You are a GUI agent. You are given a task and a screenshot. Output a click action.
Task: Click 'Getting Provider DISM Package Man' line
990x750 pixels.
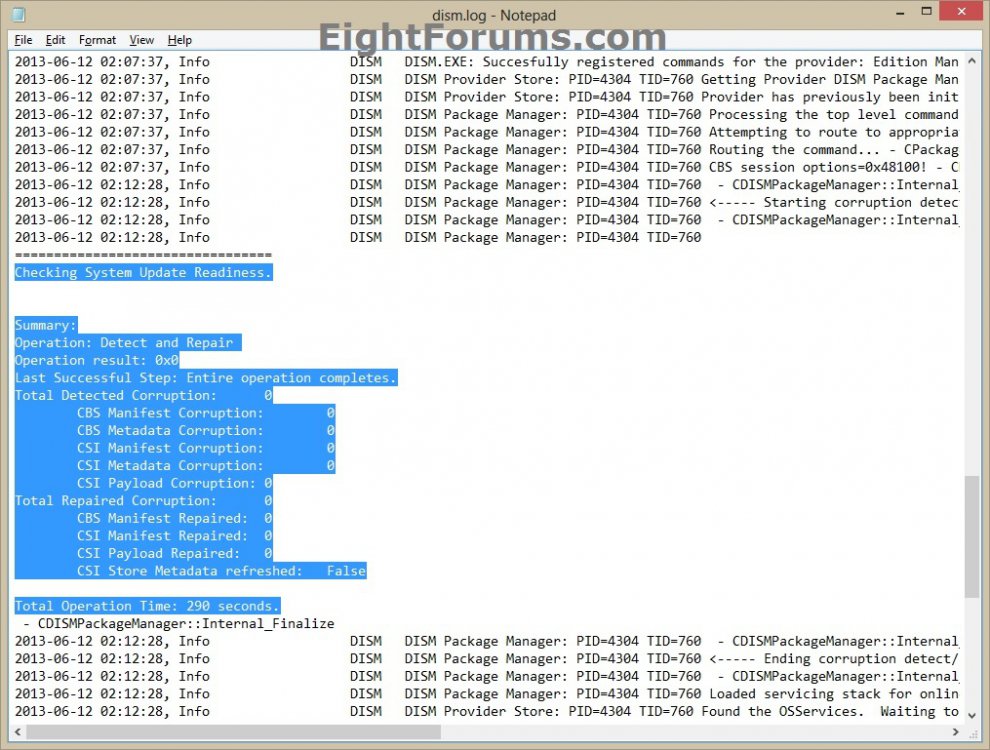coord(486,80)
